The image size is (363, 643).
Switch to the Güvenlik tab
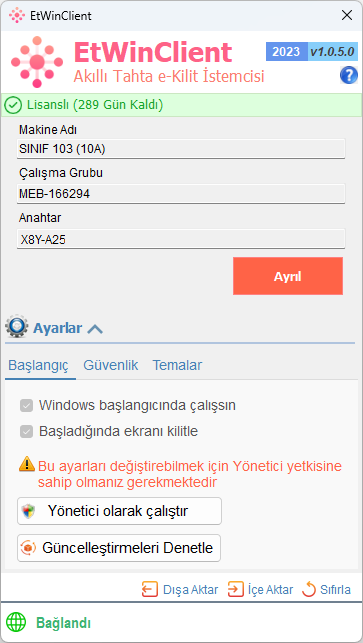pyautogui.click(x=111, y=365)
